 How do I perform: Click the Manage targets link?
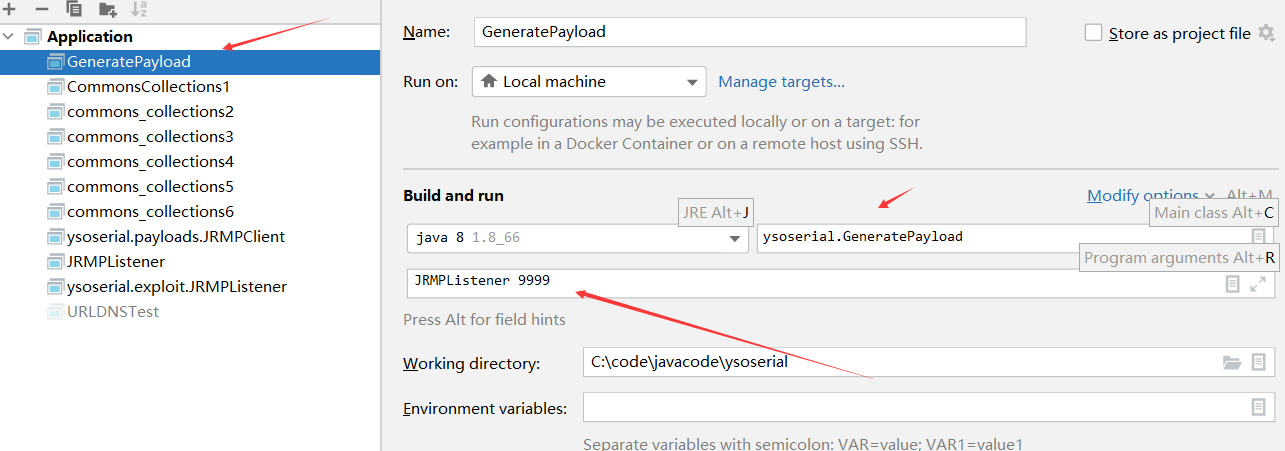[781, 82]
